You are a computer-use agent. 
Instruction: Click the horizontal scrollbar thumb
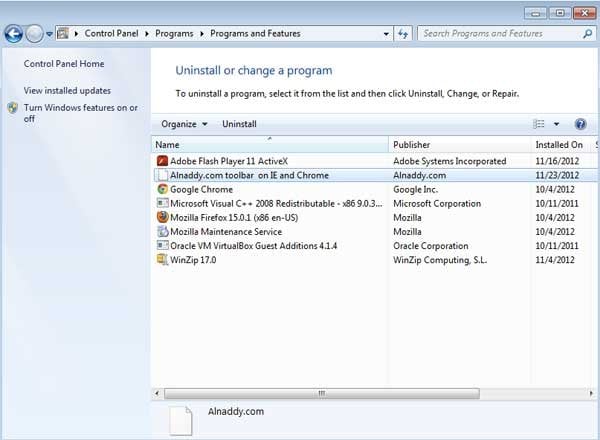point(322,393)
